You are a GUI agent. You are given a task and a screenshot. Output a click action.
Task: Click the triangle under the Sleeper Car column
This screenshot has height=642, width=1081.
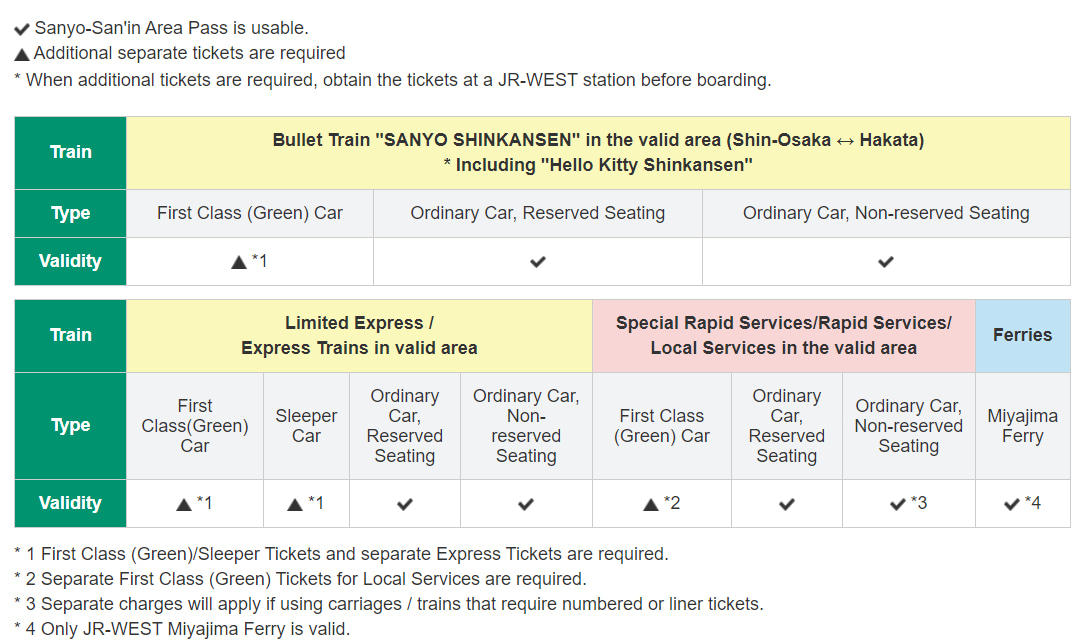tap(295, 505)
